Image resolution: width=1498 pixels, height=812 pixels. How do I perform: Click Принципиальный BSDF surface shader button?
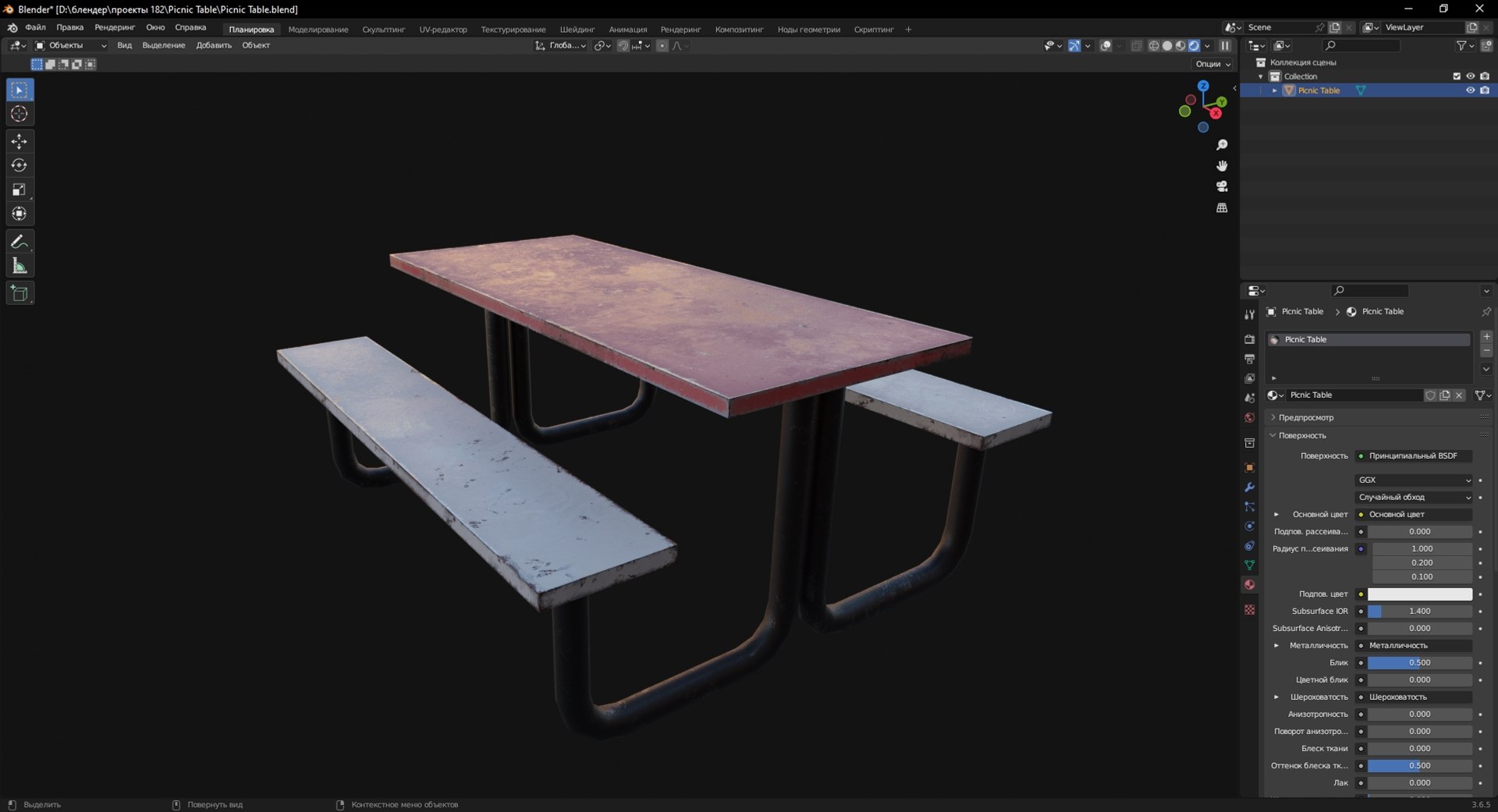pyautogui.click(x=1414, y=456)
